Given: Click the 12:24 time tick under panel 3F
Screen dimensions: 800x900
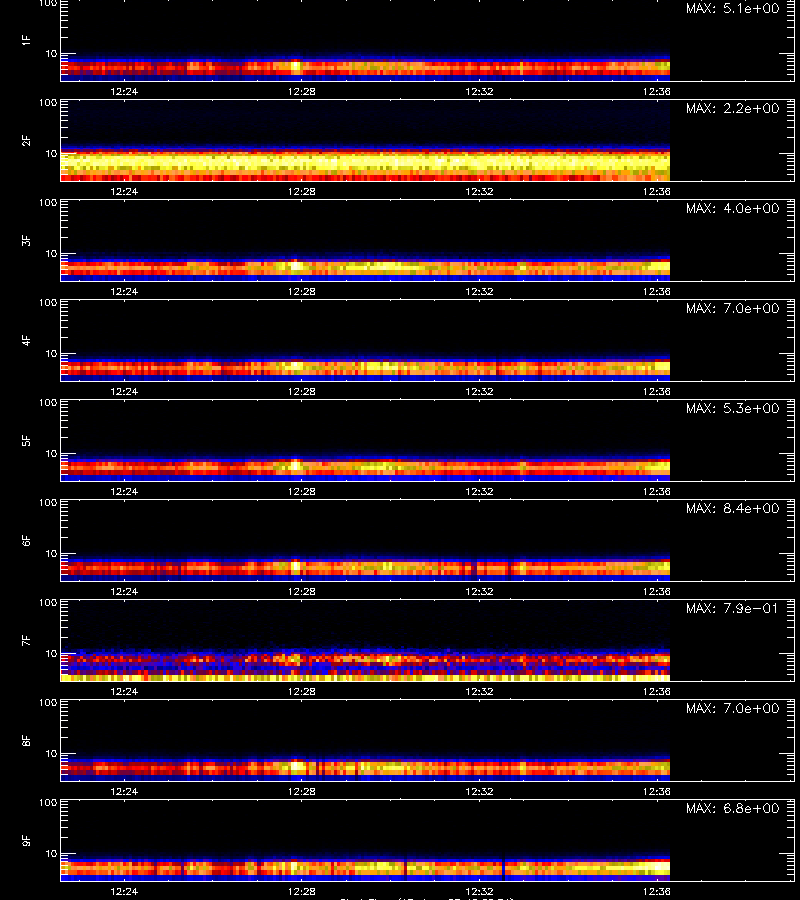Looking at the screenshot, I should coord(124,292).
